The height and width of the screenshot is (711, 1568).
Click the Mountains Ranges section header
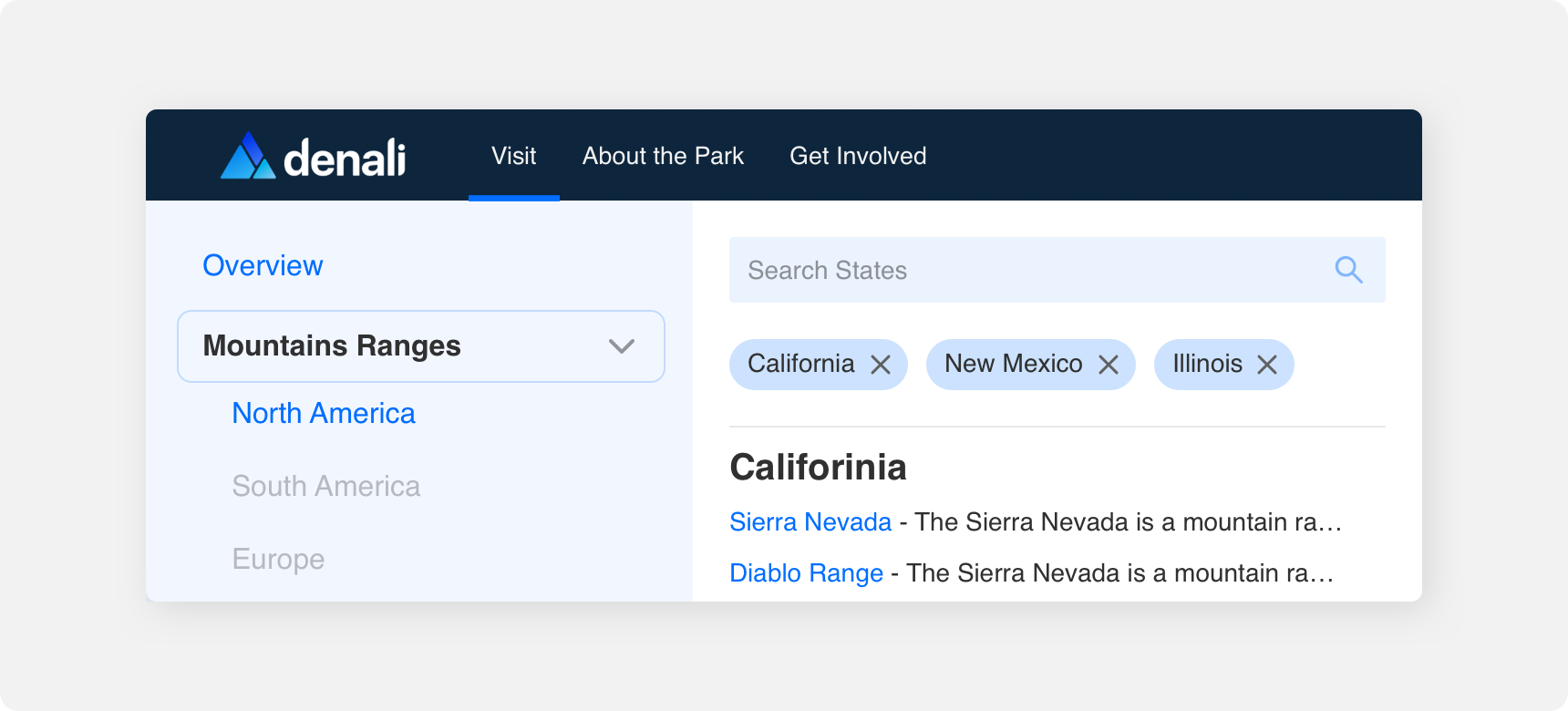pos(421,346)
